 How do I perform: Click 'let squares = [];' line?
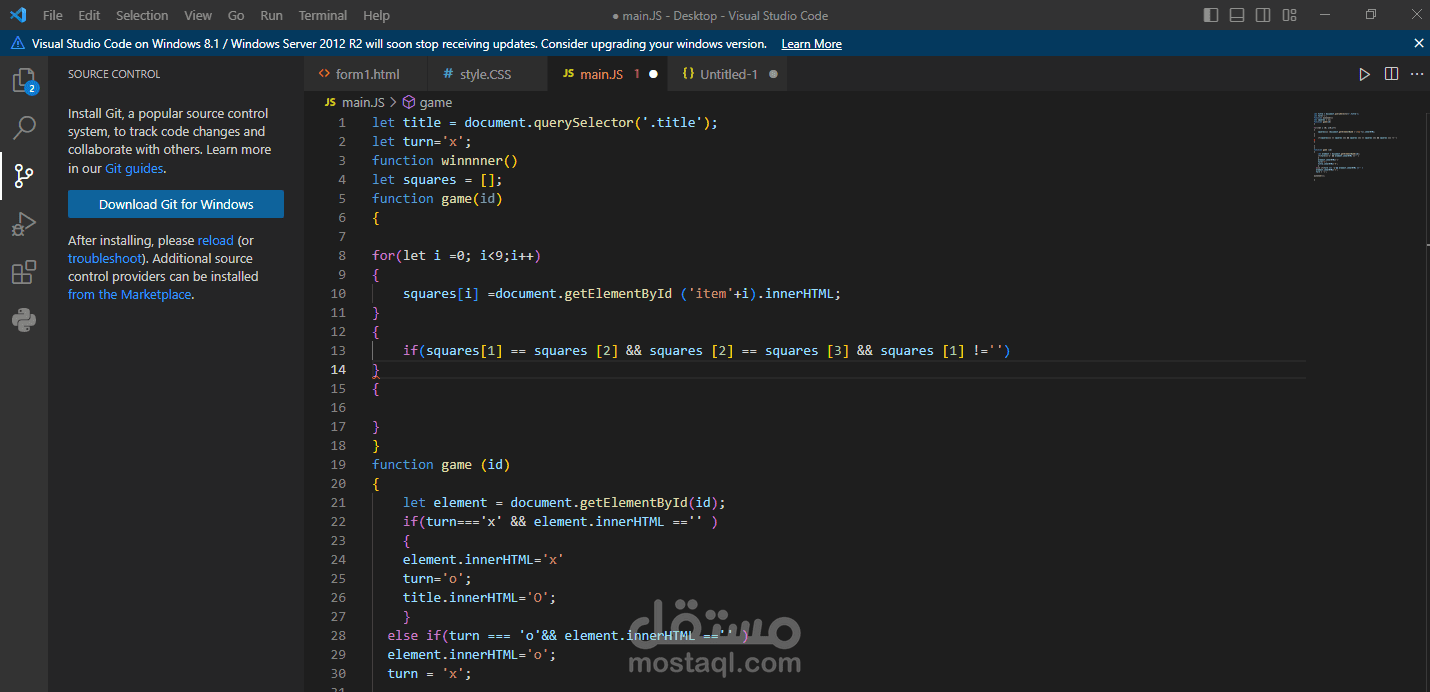pyautogui.click(x=437, y=179)
